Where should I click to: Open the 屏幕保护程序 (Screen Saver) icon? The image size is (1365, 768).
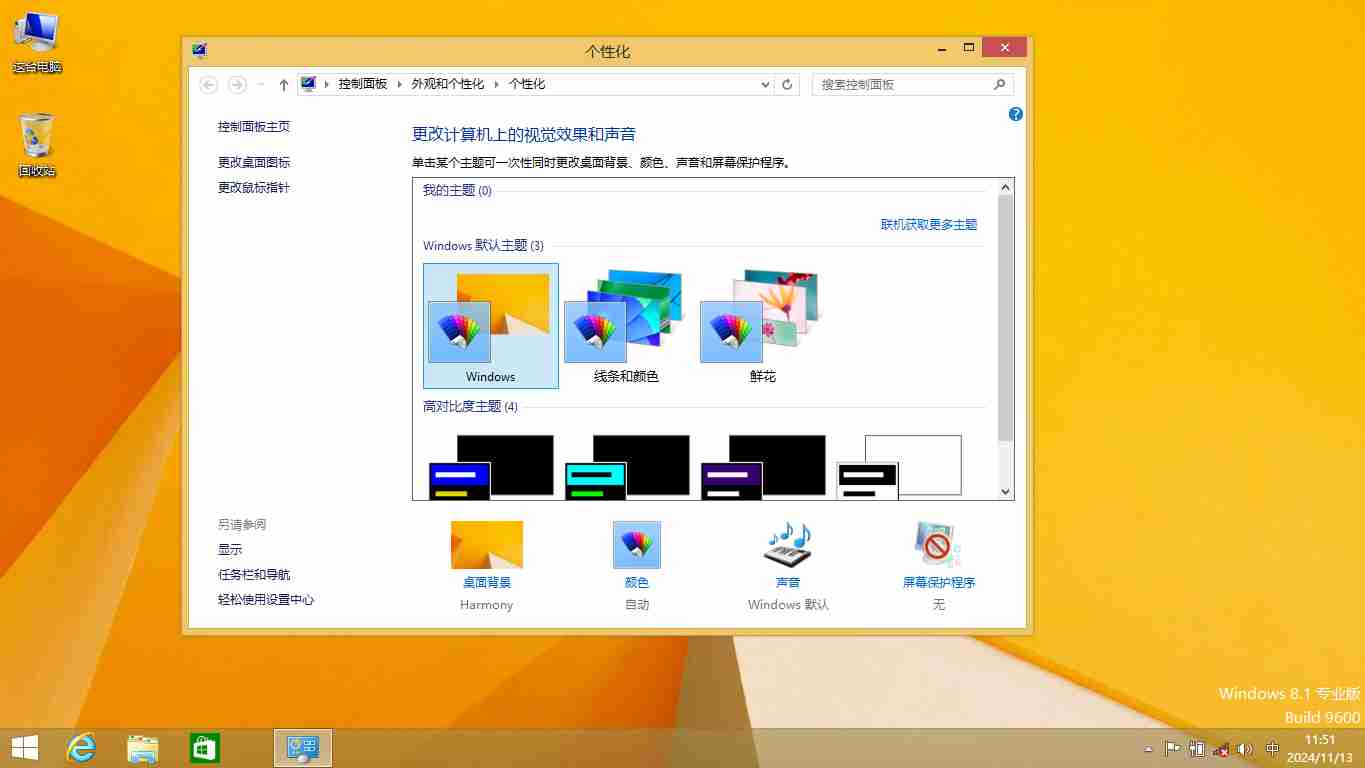pos(938,545)
